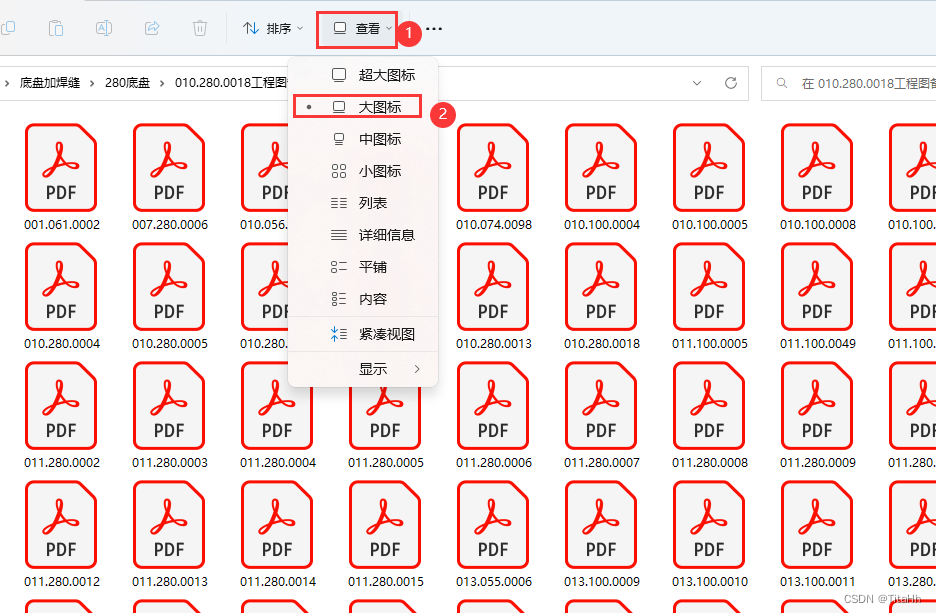Click file name text 013.100.0011
936x613 pixels.
pyautogui.click(x=818, y=581)
